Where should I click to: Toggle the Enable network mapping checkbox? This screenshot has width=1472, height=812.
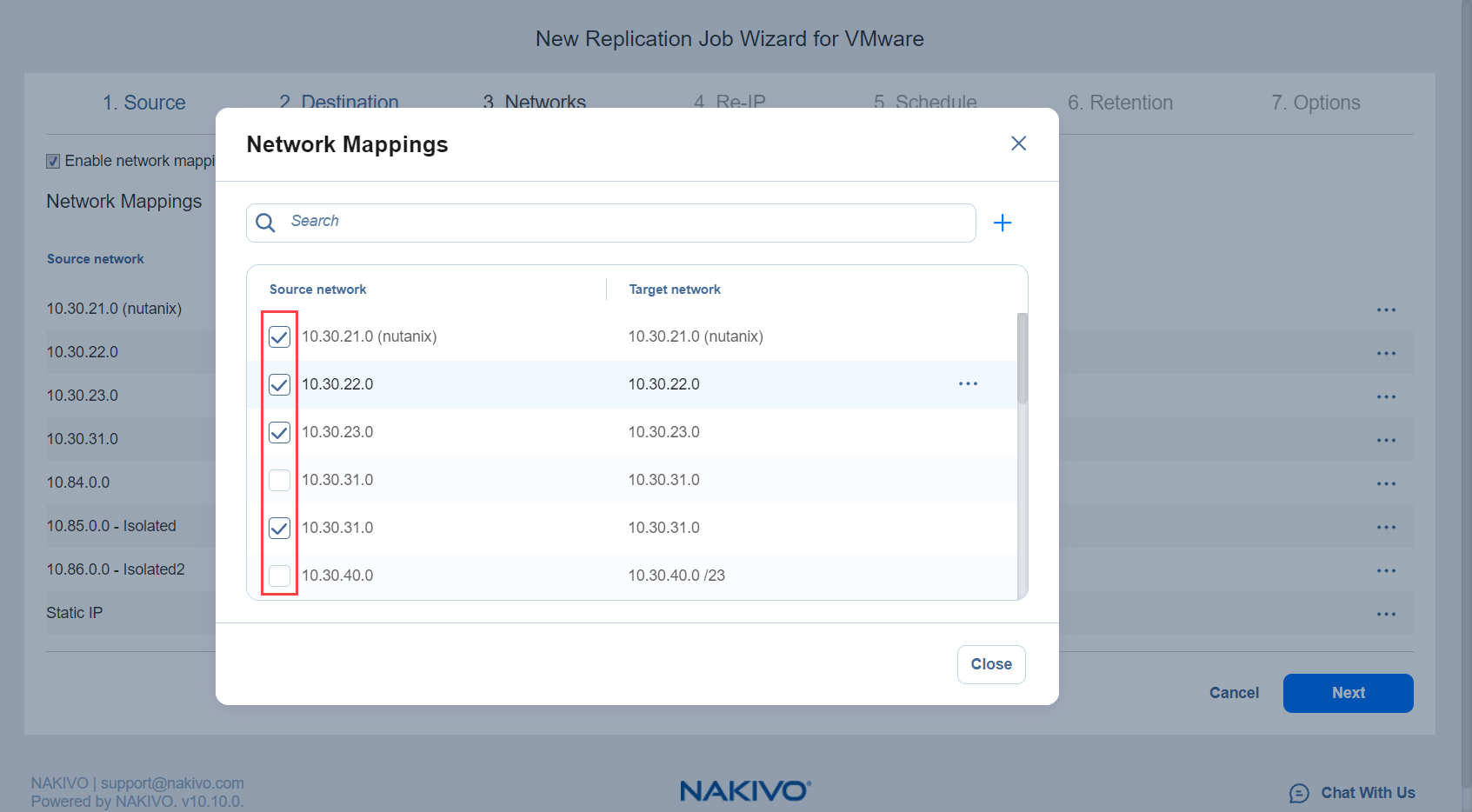pyautogui.click(x=53, y=162)
